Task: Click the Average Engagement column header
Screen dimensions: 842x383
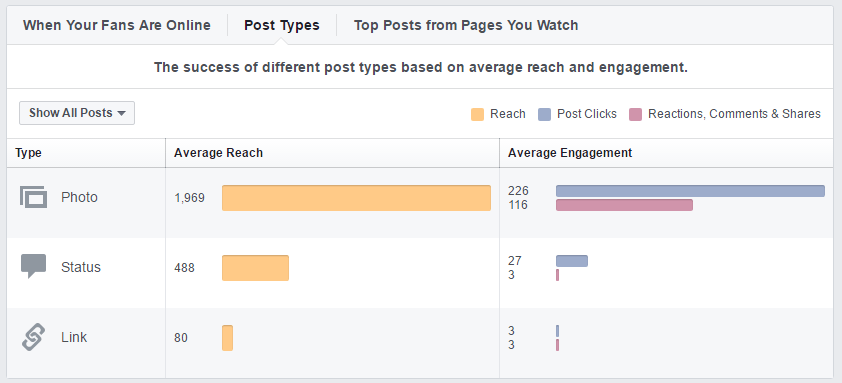Action: [570, 153]
